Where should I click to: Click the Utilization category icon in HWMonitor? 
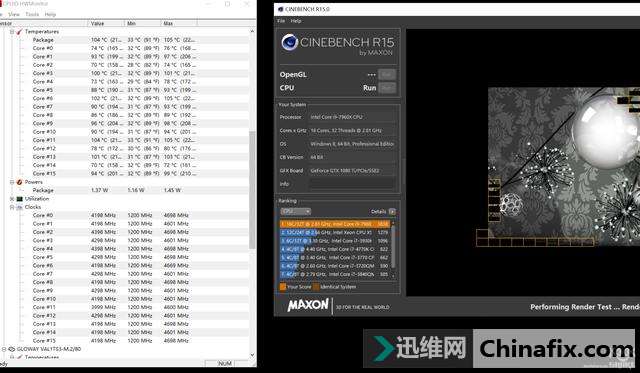click(x=19, y=199)
